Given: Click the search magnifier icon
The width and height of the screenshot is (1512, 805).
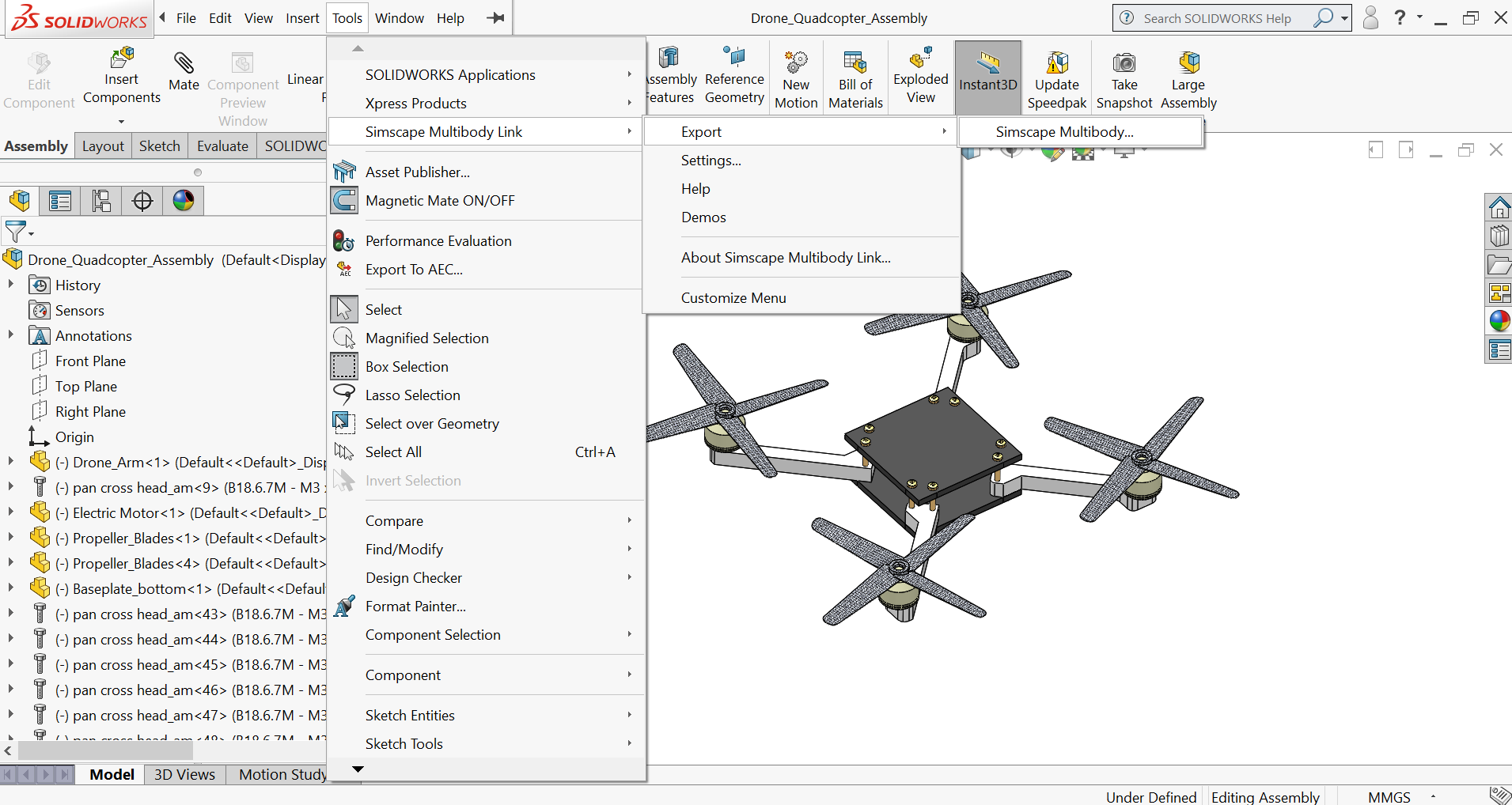Looking at the screenshot, I should [1323, 17].
